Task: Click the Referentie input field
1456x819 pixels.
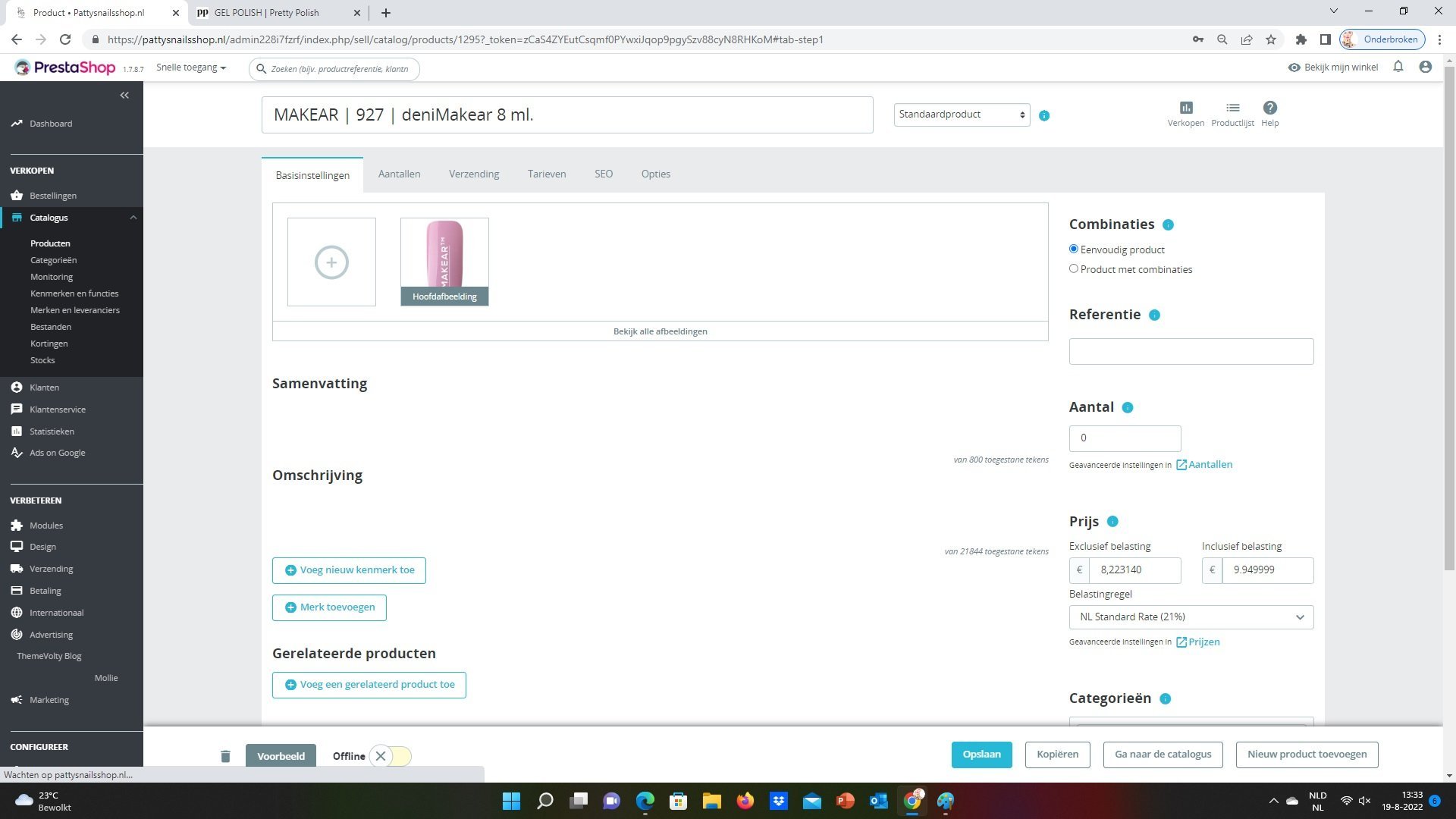Action: coord(1191,352)
